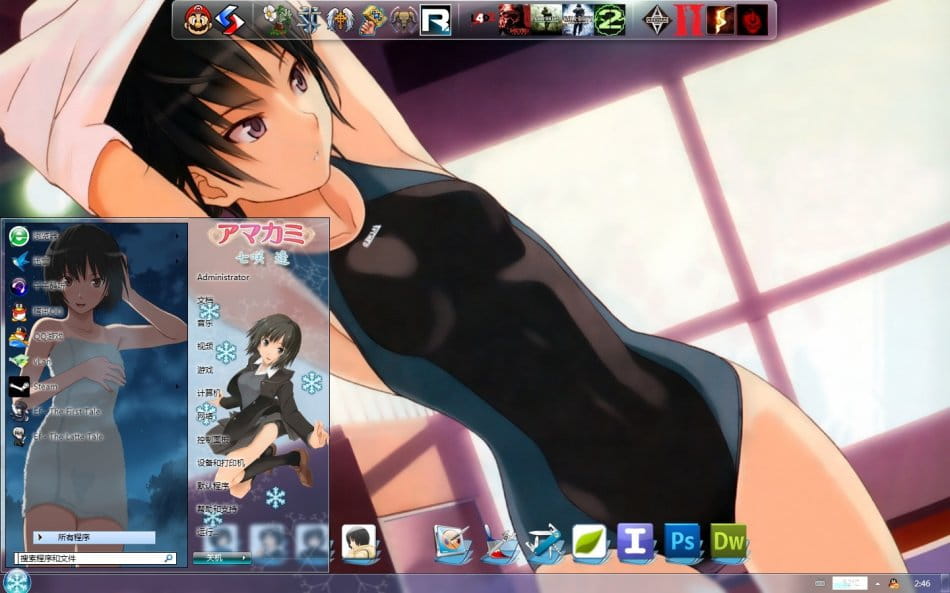Click the 2:46 taskbar clock
The image size is (950, 593).
922,583
